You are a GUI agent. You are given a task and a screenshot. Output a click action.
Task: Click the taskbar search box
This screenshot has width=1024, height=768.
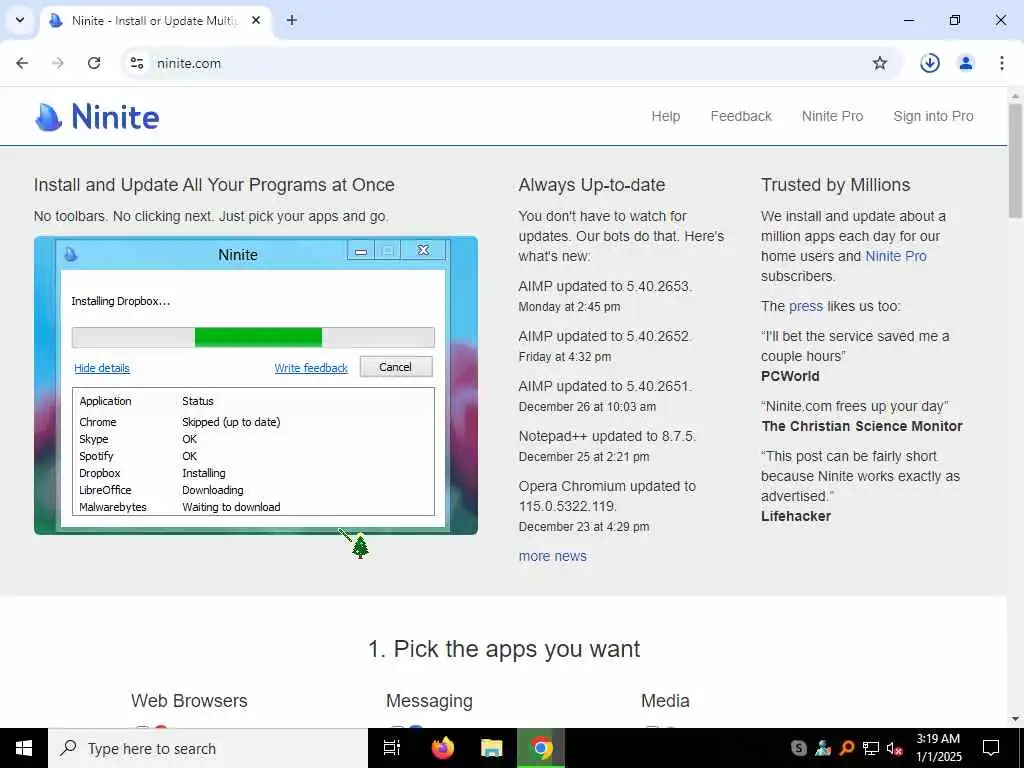click(208, 748)
